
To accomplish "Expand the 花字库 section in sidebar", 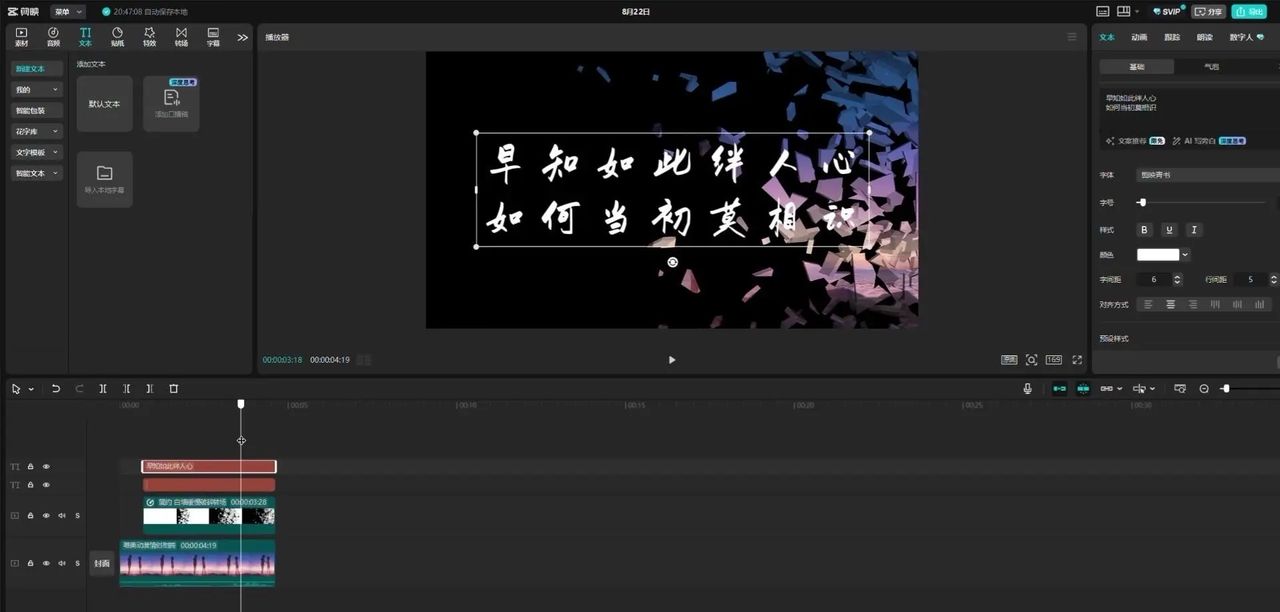I will click(36, 131).
